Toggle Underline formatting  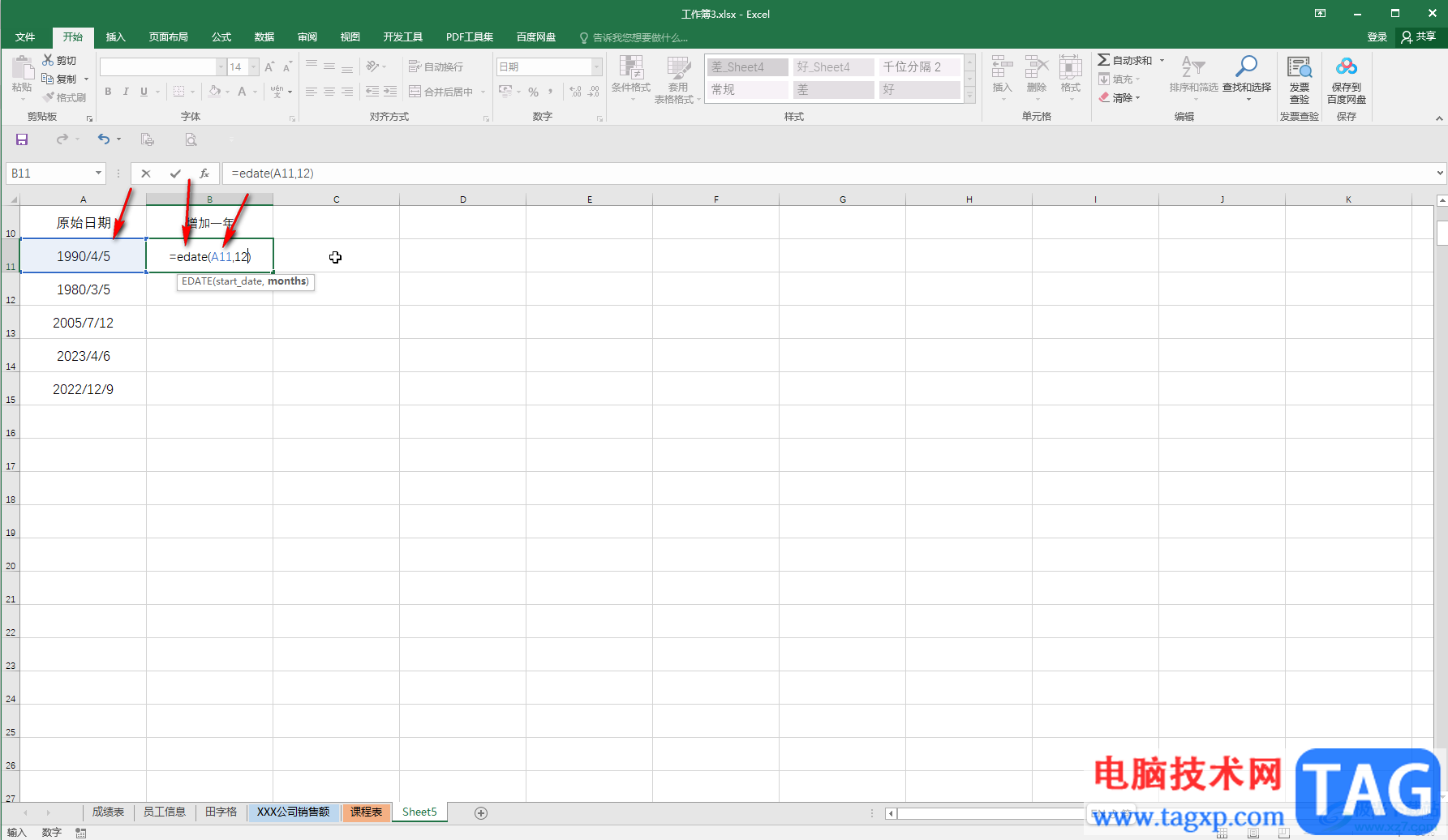point(144,92)
